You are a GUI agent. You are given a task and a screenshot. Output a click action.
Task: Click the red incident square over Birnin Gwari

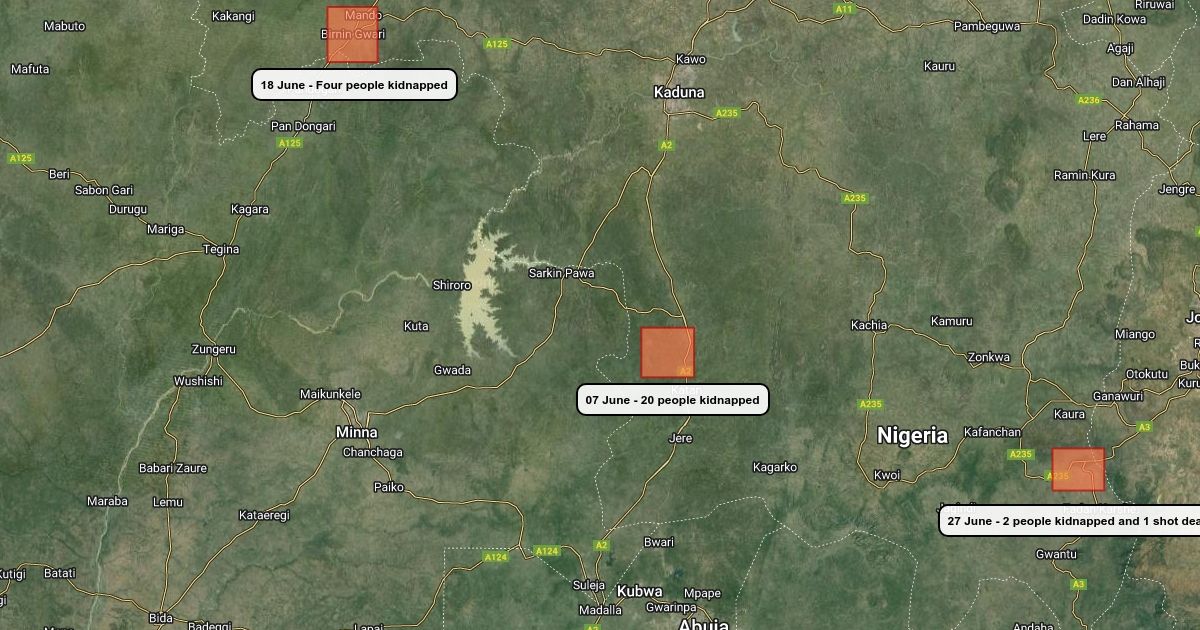pos(352,34)
